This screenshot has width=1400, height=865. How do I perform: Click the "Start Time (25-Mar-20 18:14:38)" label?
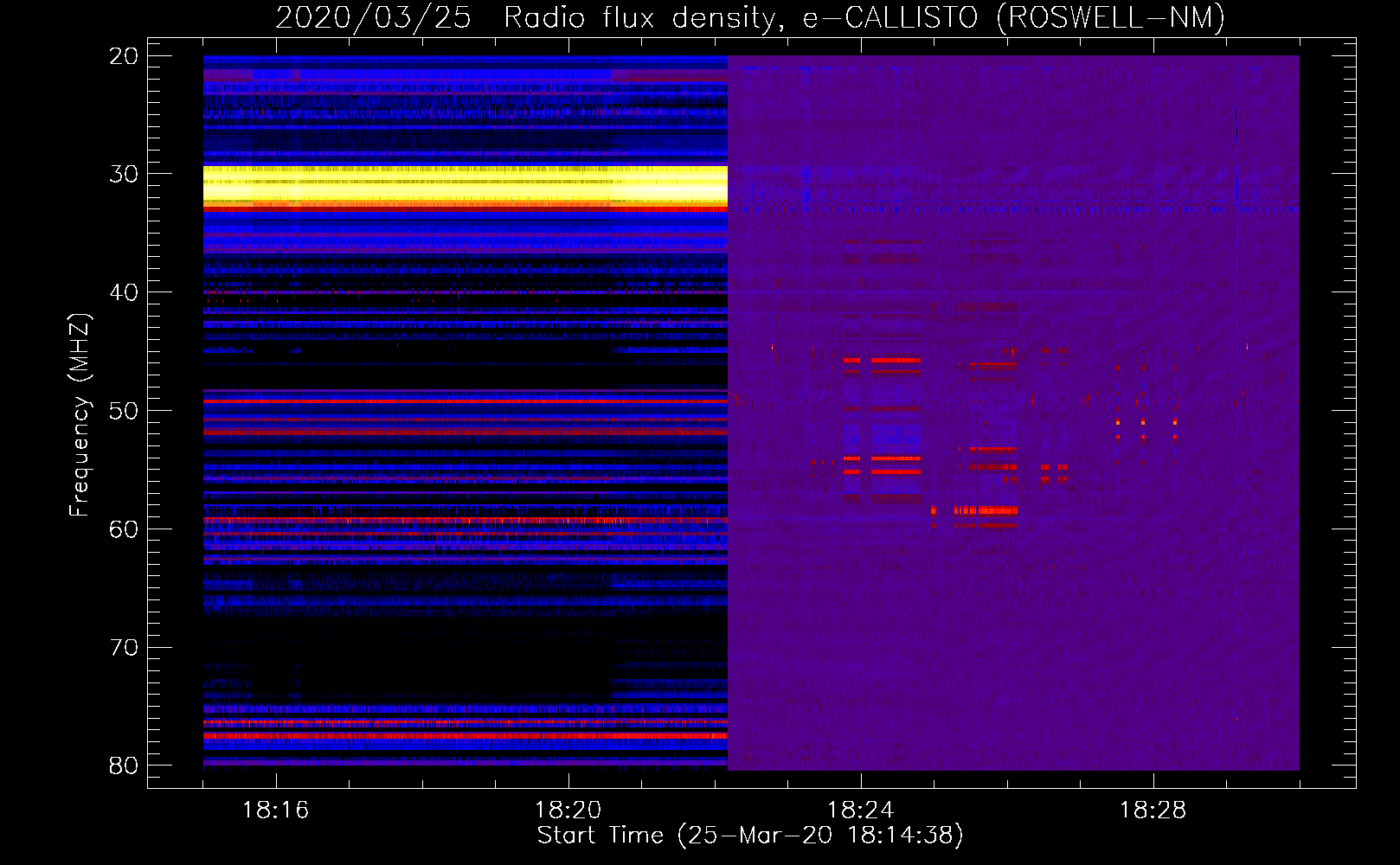point(750,836)
